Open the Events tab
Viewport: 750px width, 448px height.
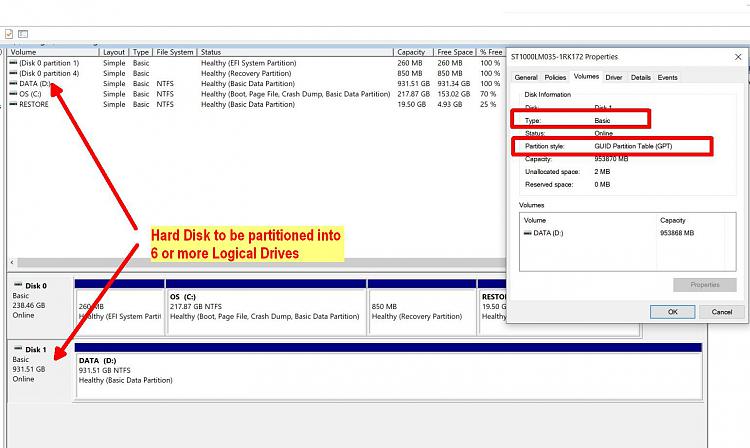(x=667, y=77)
